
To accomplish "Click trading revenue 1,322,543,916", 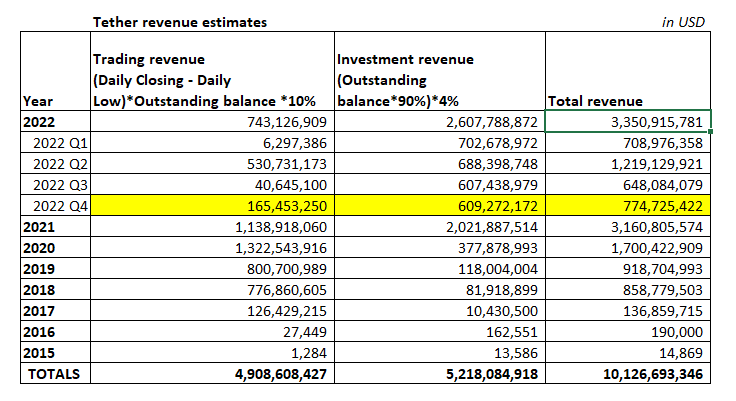I will click(x=212, y=247).
